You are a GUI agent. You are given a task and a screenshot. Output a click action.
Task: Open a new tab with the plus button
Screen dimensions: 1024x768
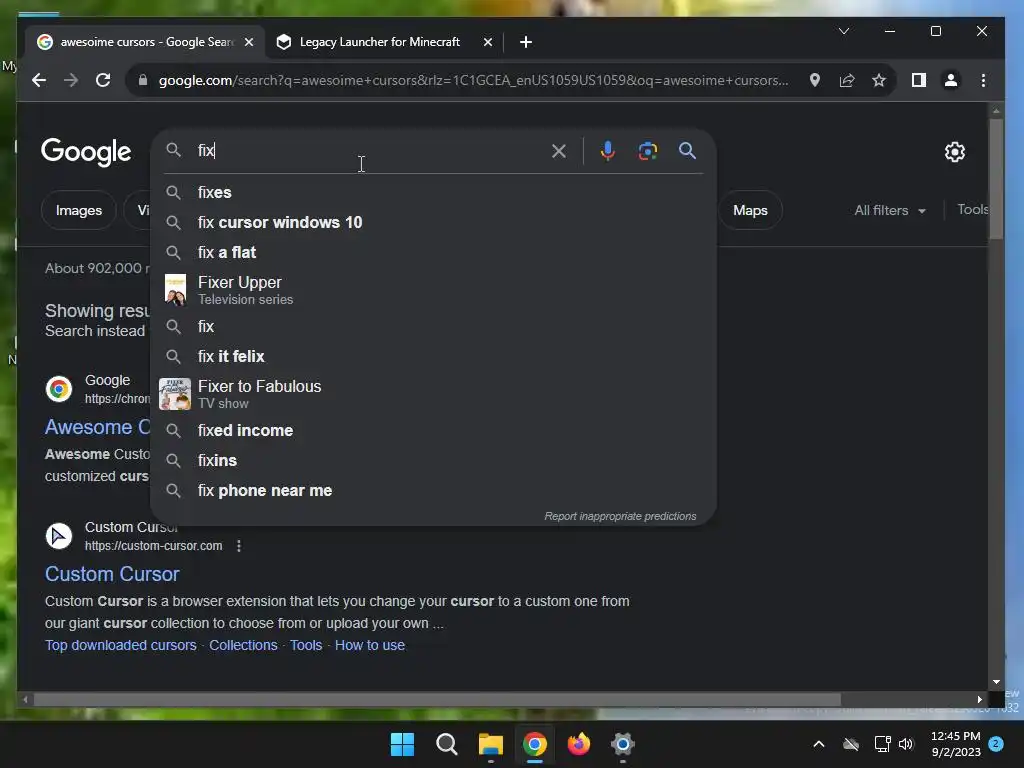click(526, 42)
